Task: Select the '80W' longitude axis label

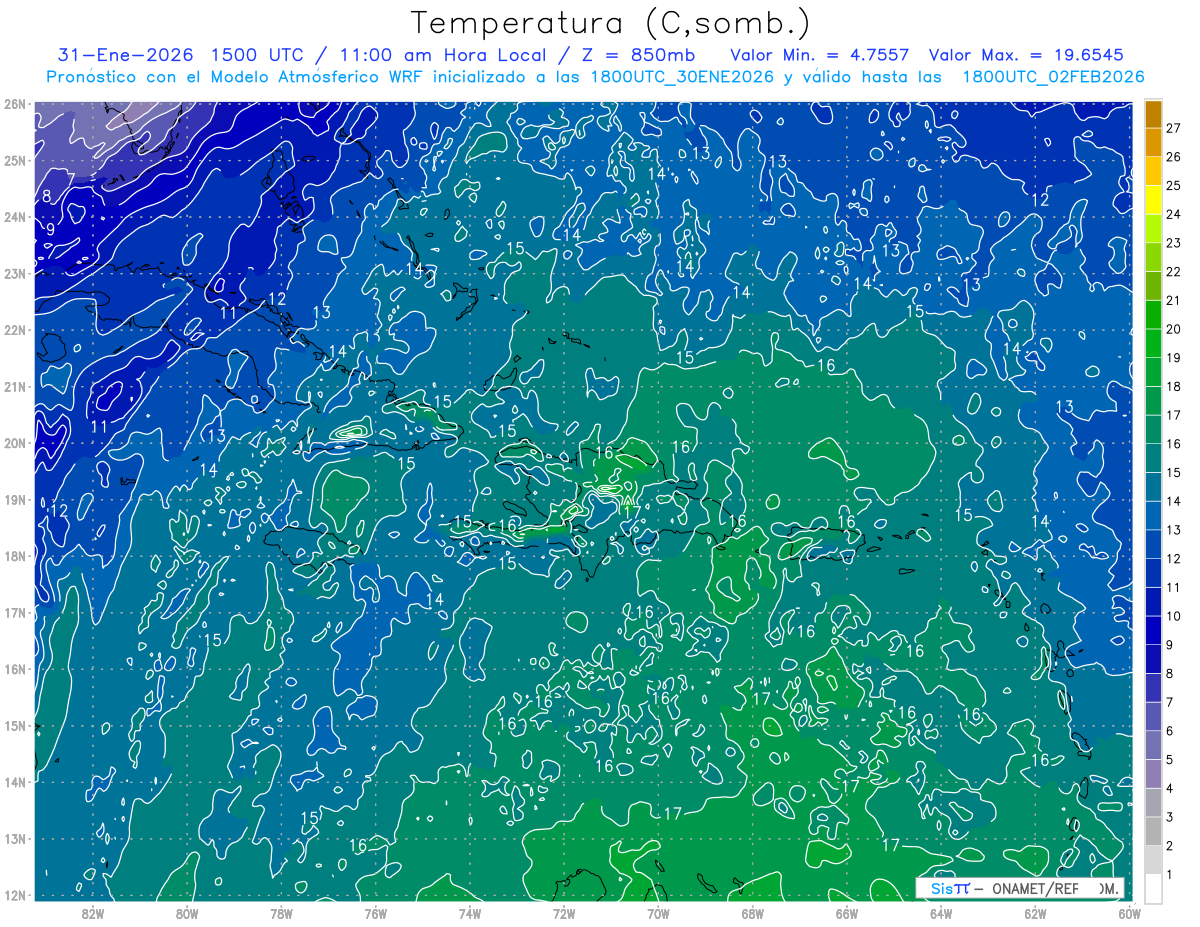Action: coord(187,914)
